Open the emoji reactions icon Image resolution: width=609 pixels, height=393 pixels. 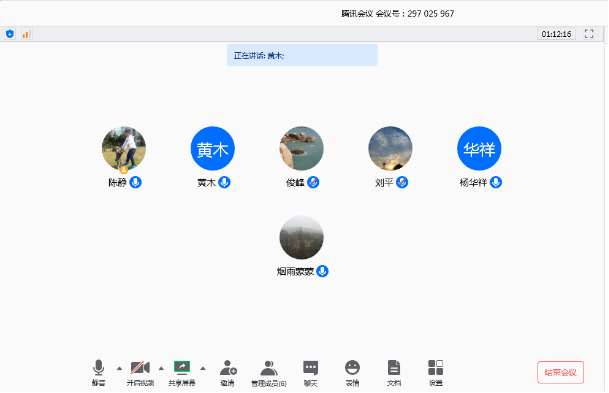pos(352,372)
